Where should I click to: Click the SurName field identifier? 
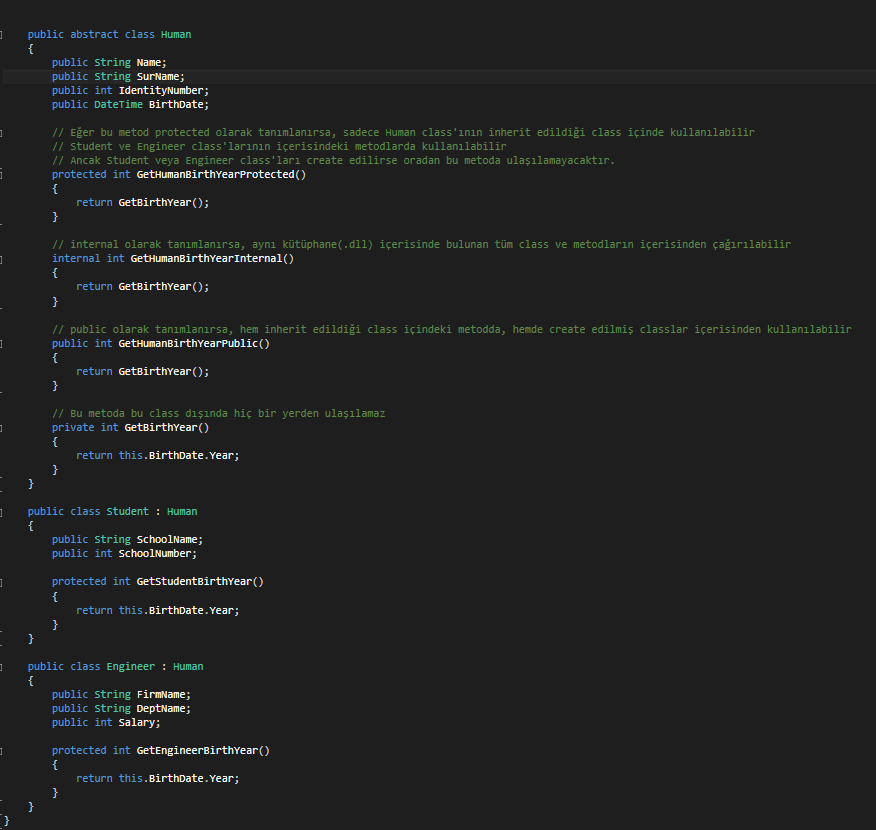[158, 77]
